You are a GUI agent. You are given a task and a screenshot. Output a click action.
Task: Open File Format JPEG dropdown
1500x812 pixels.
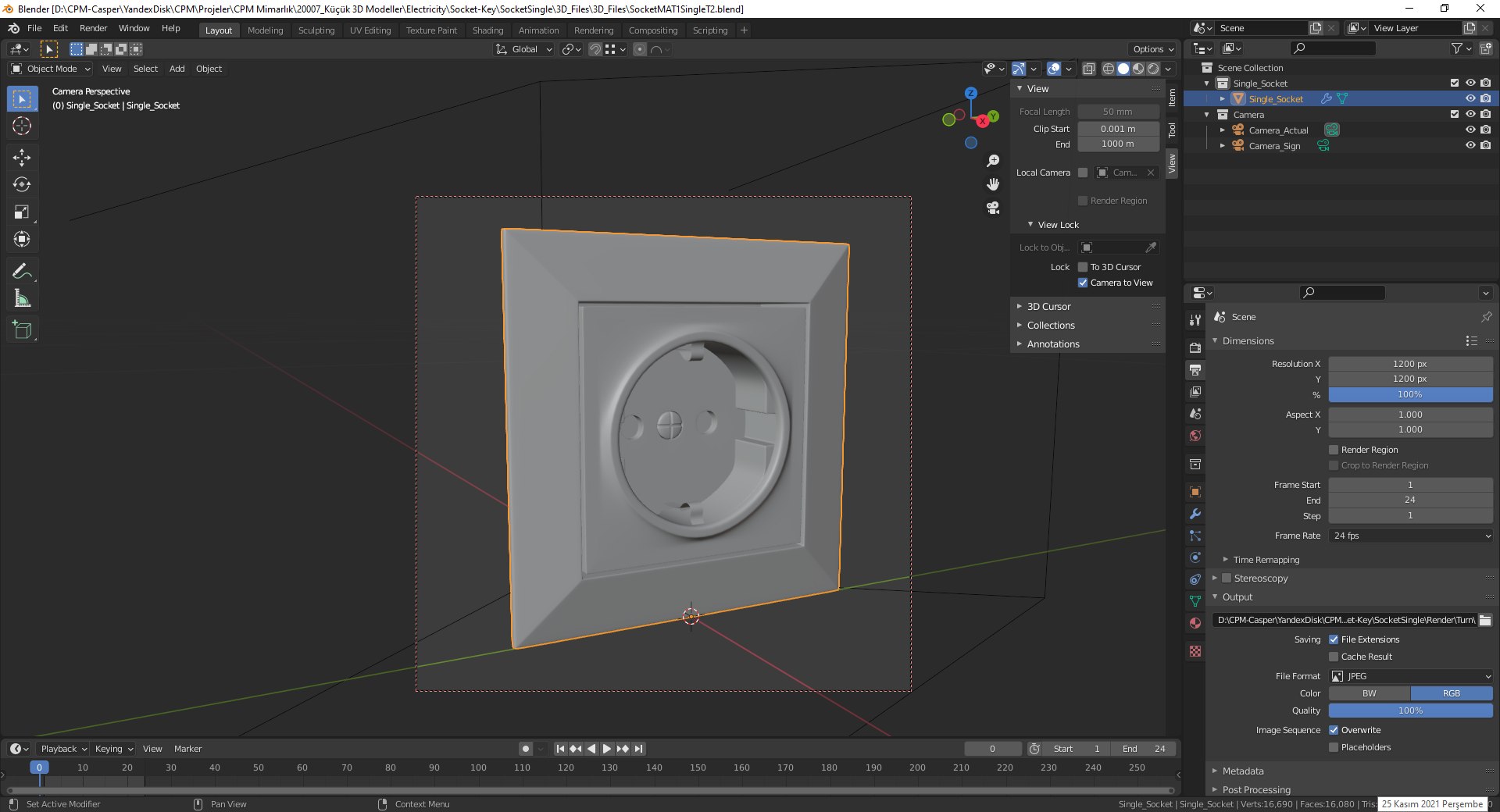click(1411, 676)
